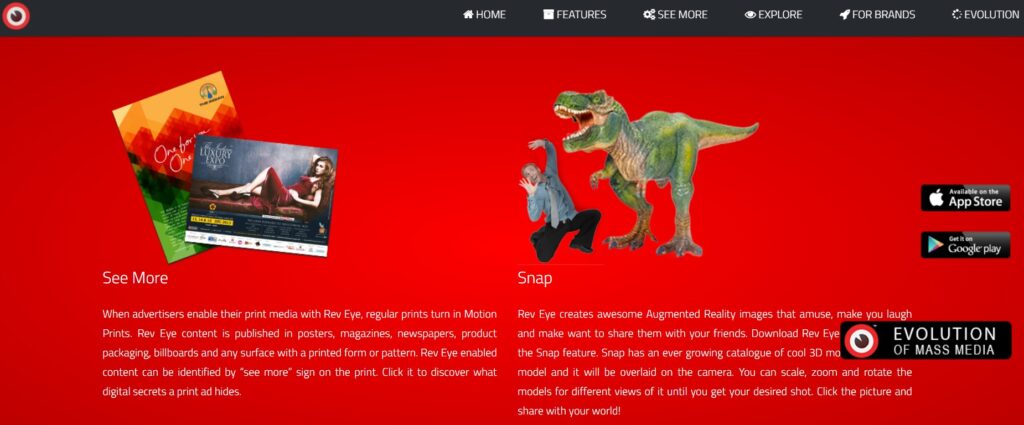This screenshot has height=425, width=1024.
Task: Click the house icon beside HOME
Action: pyautogui.click(x=468, y=15)
